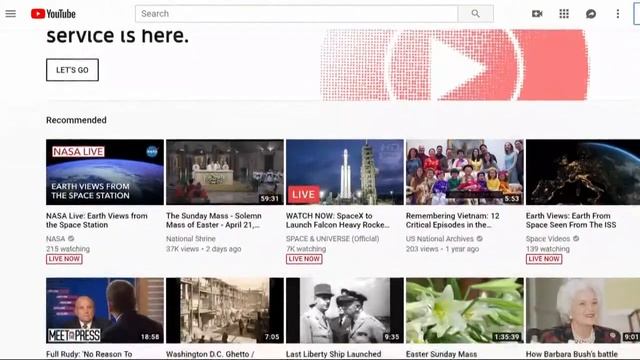
Task: Click LIVE NOW badge under NASA video
Action: point(64,259)
